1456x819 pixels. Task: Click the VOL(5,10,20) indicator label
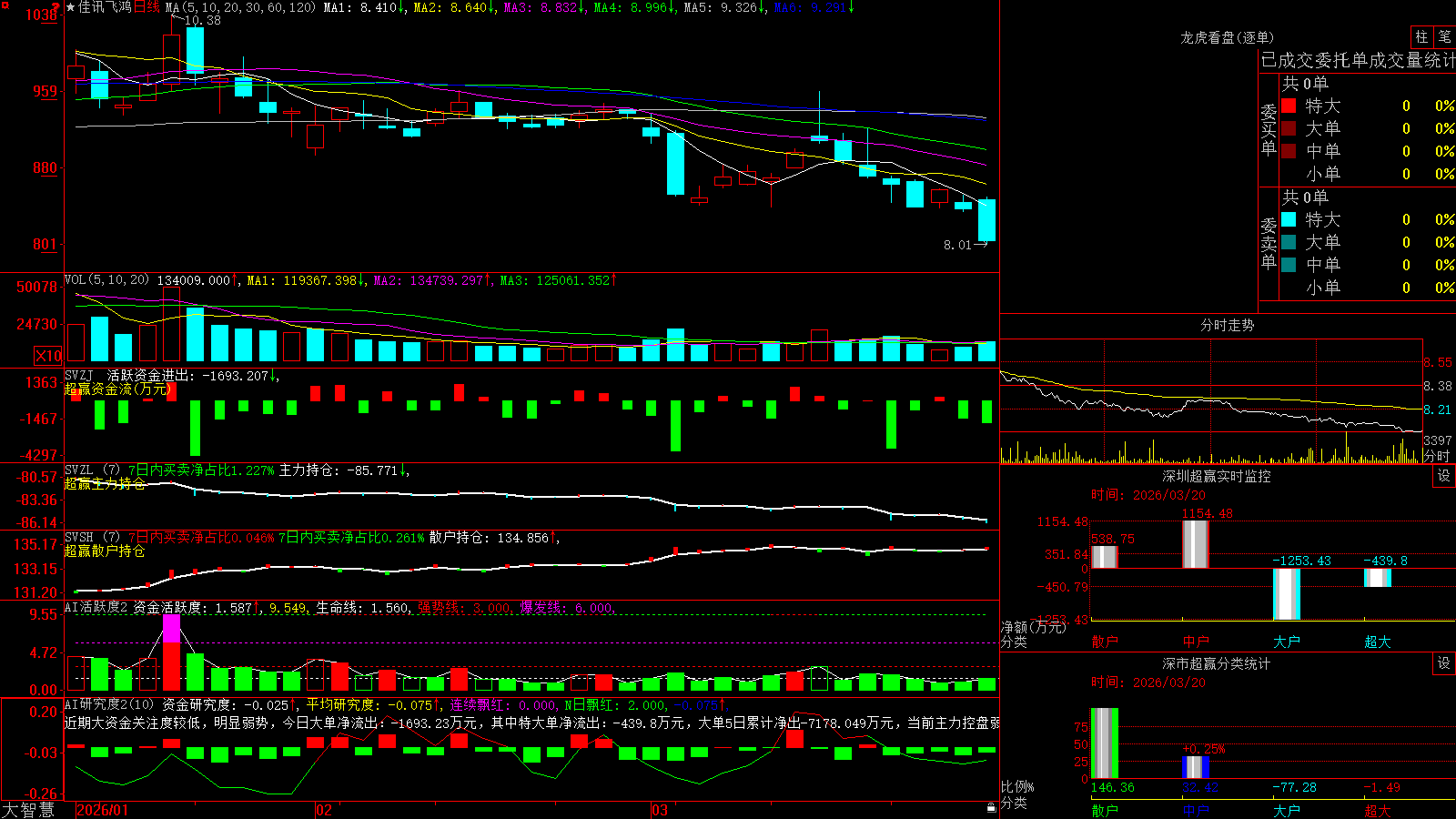106,279
